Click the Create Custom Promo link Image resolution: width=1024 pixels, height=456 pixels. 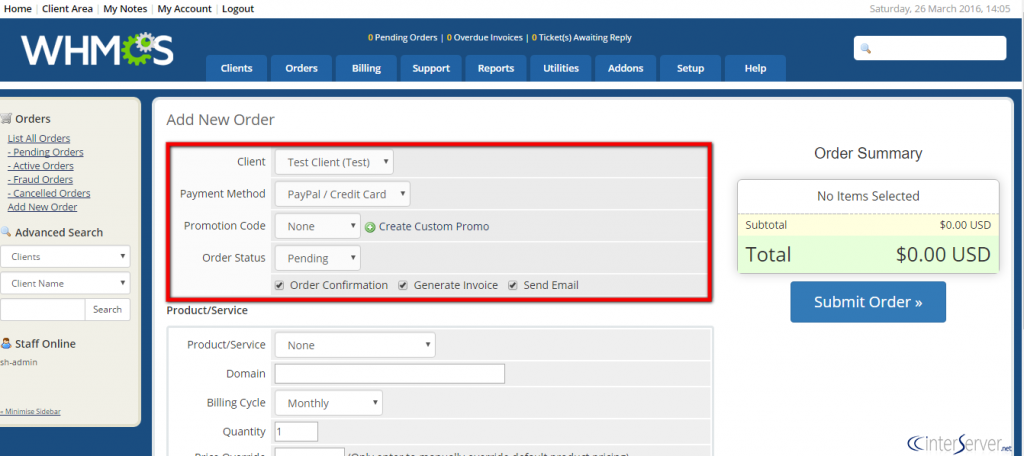click(434, 227)
